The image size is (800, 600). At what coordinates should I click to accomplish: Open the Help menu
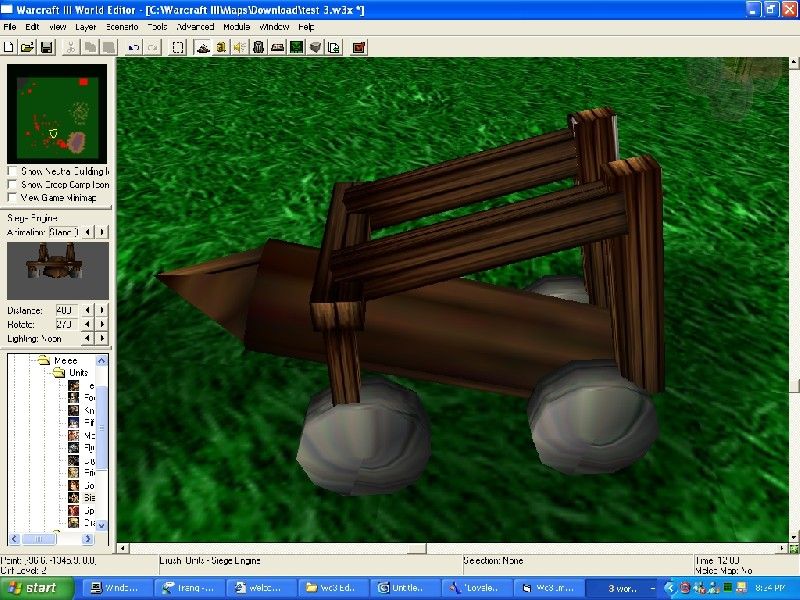point(306,27)
